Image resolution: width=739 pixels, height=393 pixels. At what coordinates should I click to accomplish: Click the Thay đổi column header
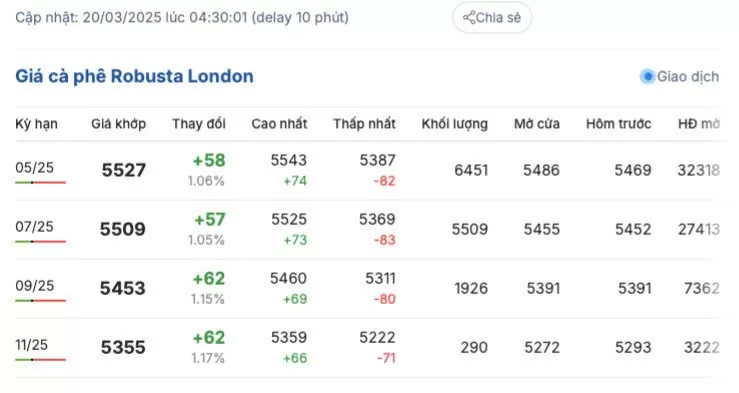198,124
